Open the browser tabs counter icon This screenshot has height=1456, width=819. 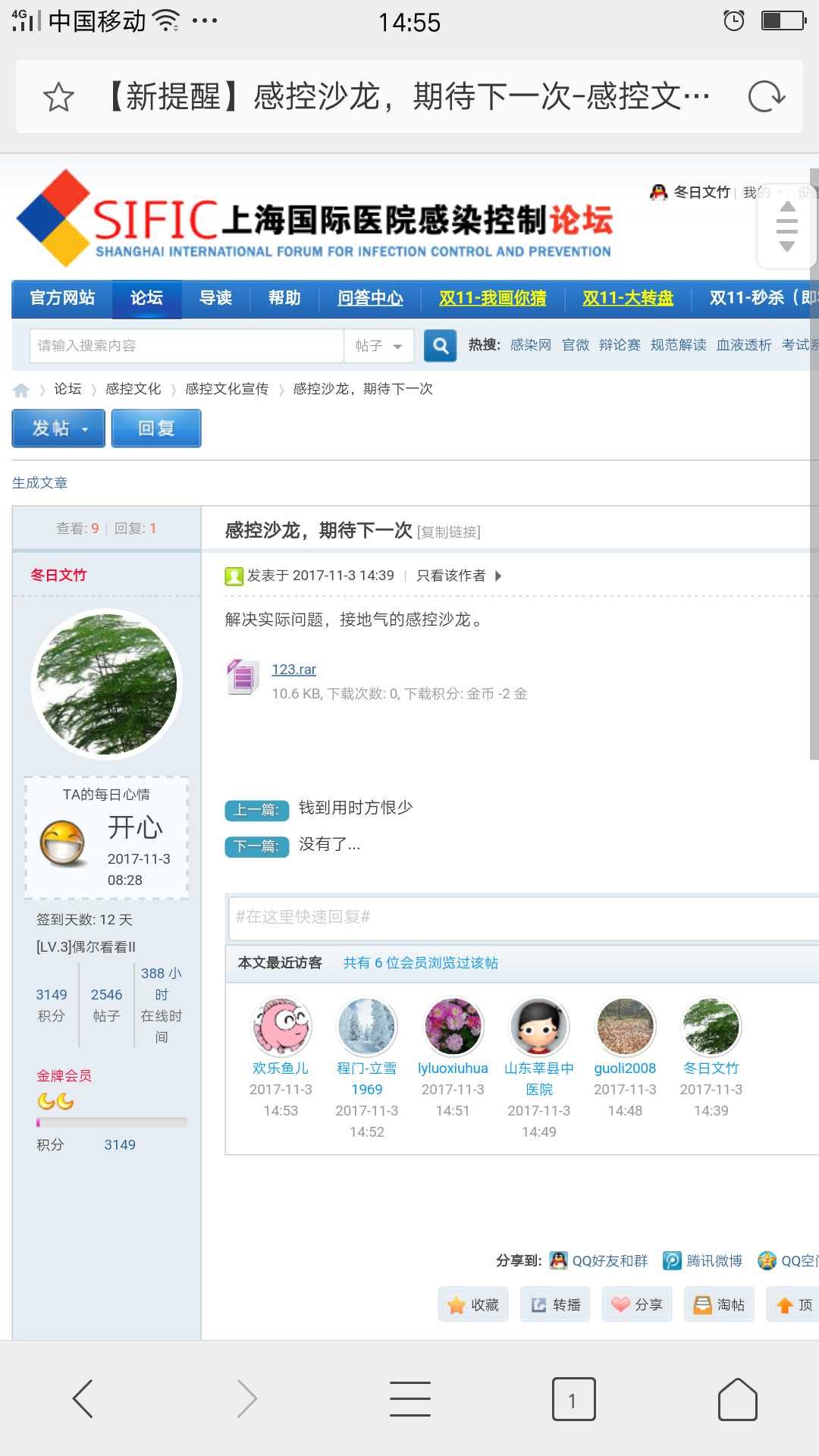coord(573,1399)
